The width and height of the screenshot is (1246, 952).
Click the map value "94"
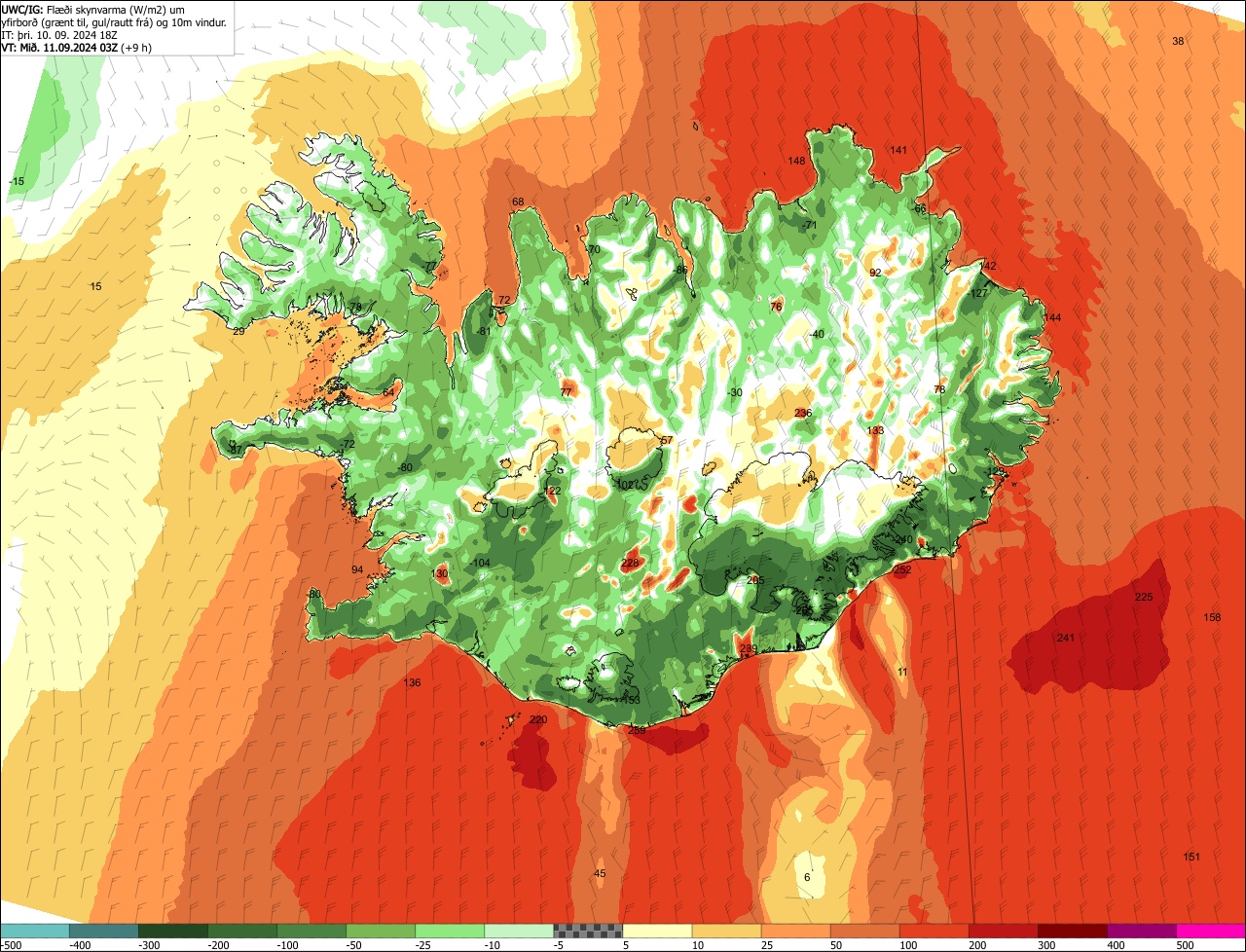(x=357, y=569)
